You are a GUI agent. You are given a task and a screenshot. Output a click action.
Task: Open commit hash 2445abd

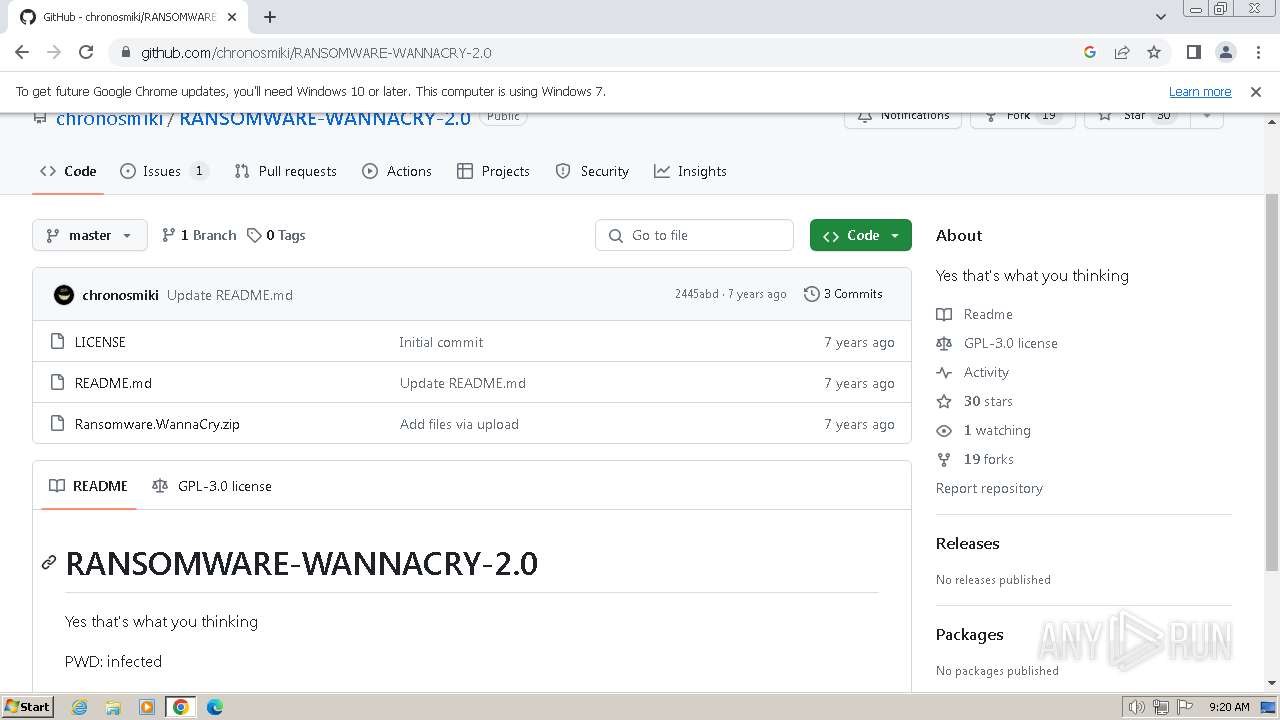tap(696, 294)
